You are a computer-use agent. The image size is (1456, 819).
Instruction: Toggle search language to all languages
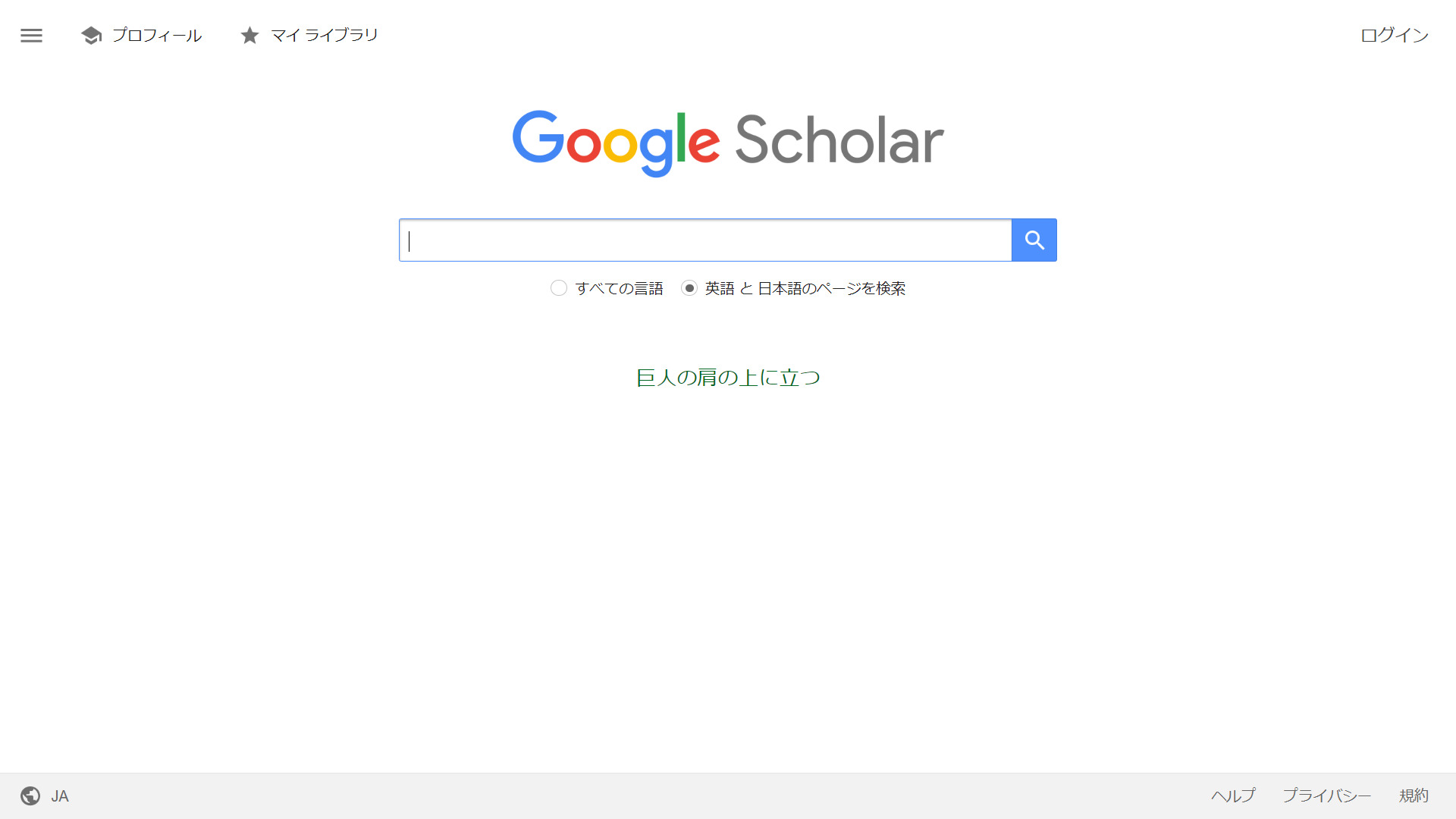559,288
